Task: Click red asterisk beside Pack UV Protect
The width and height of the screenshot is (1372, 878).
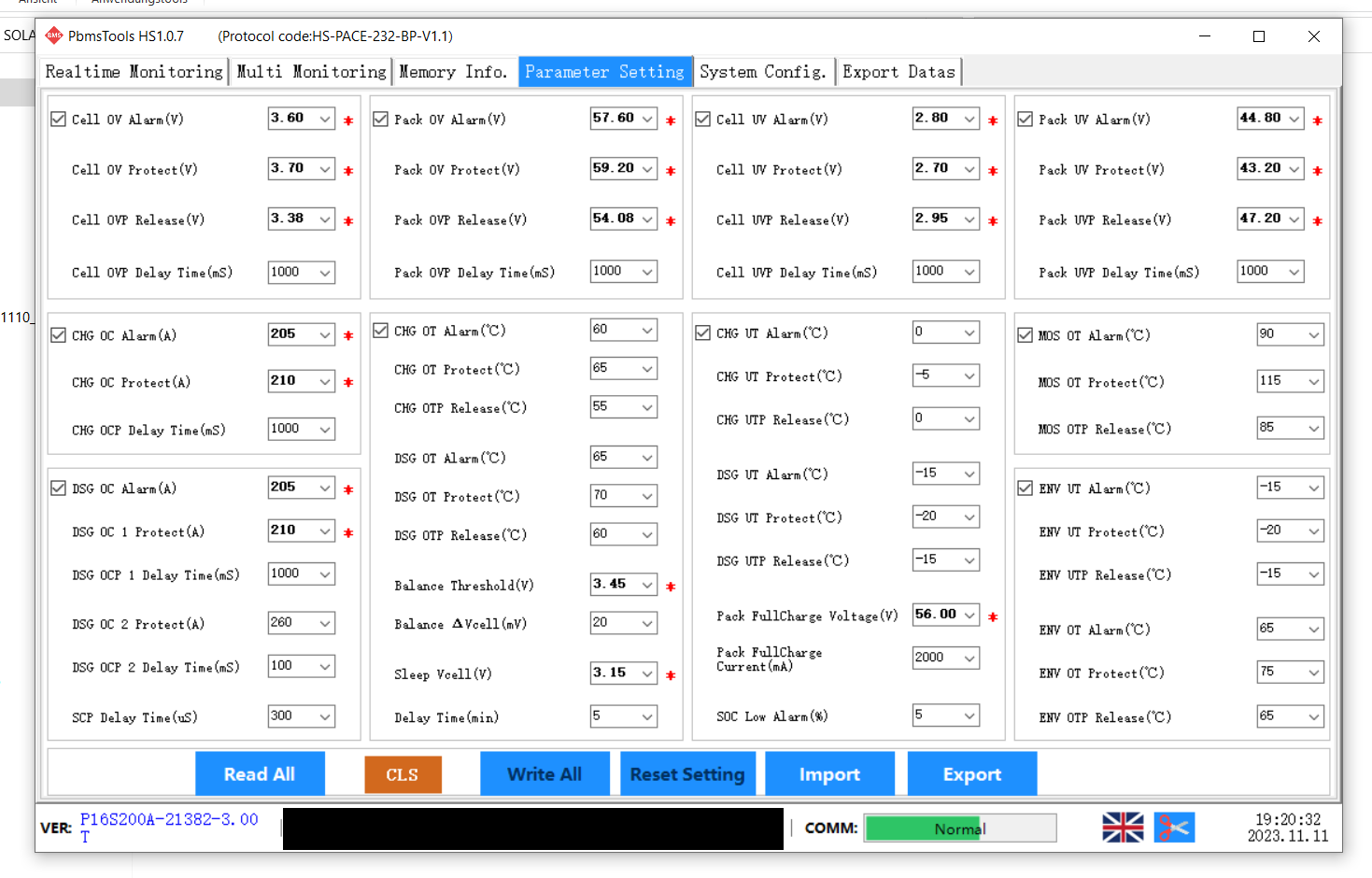Action: point(1317,171)
